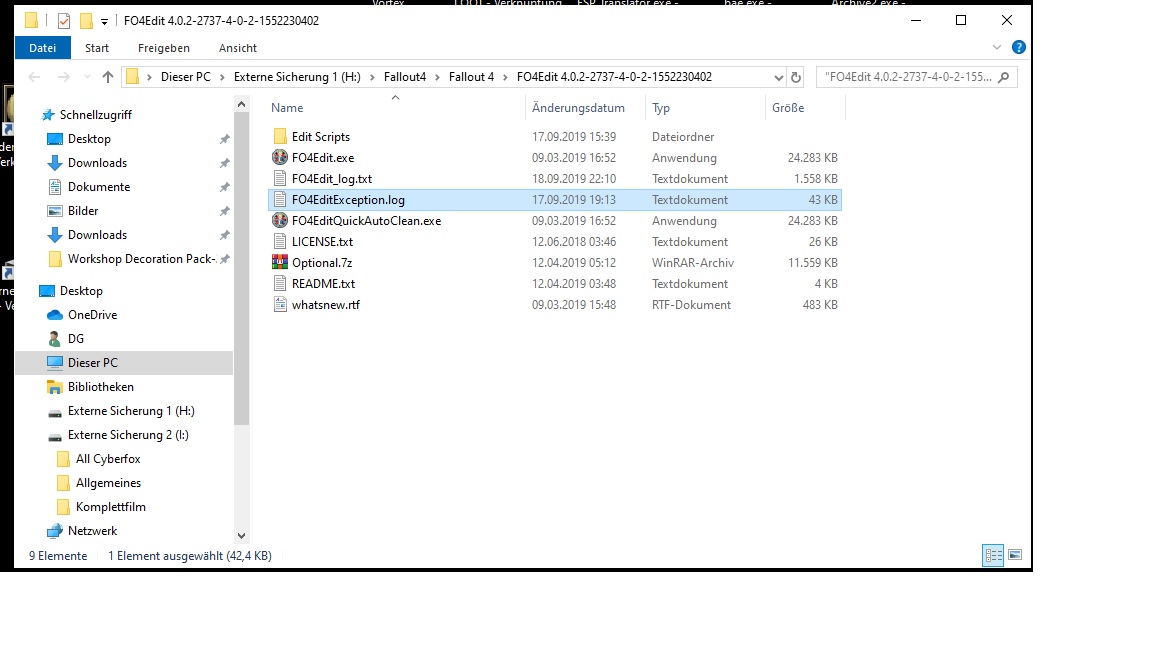Viewport: 1152px width, 648px height.
Task: Click the refresh button beside address bar
Action: point(796,77)
